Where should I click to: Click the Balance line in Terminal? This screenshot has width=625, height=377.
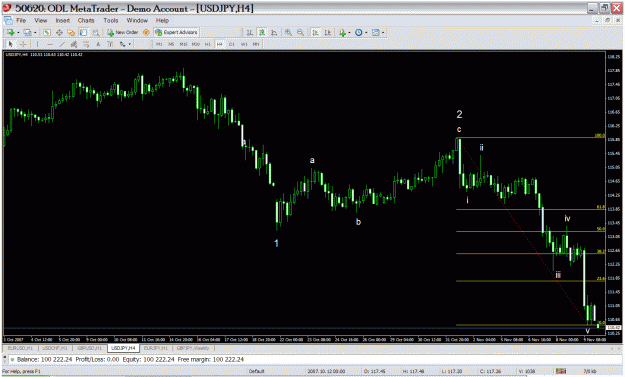click(130, 359)
